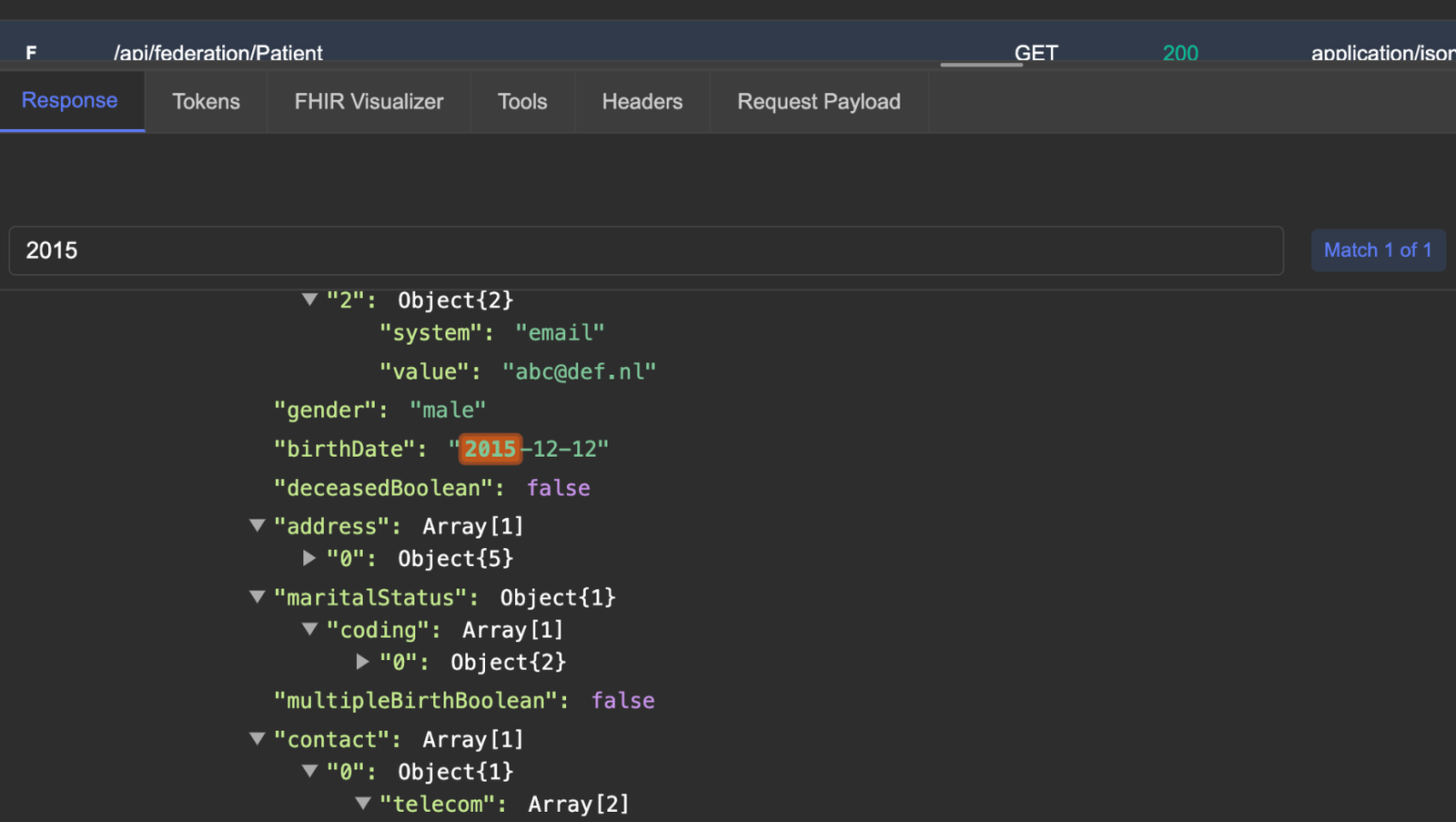Collapse the maritalStatus object
Viewport: 1456px width, 822px height.
coord(257,597)
